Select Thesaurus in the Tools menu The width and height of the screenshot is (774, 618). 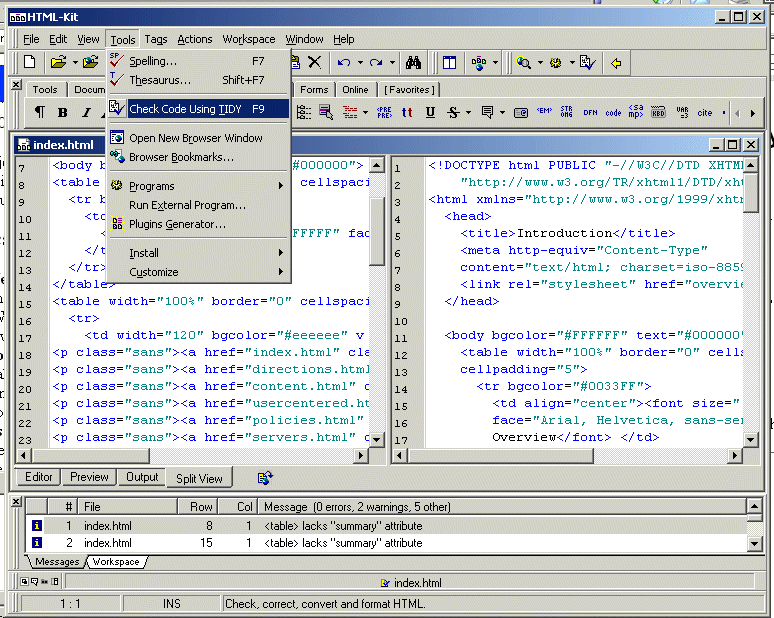pos(199,80)
